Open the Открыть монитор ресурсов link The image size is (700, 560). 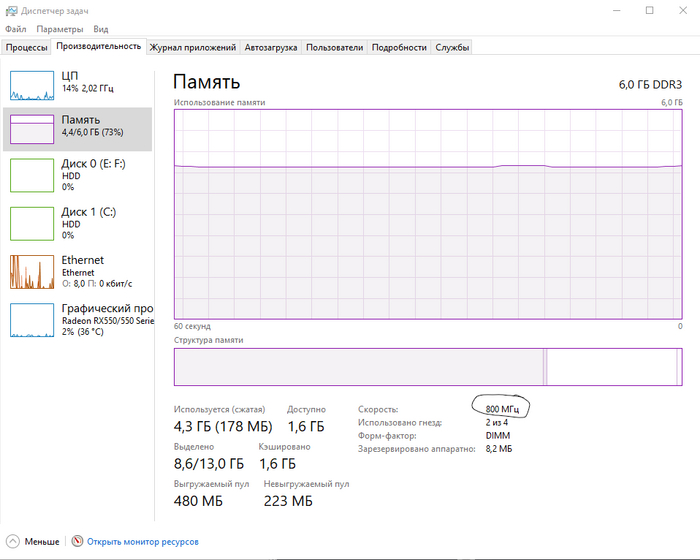pos(143,542)
